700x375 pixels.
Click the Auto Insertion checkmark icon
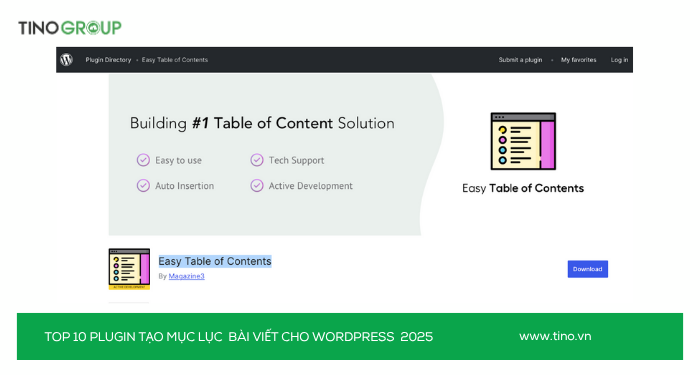(x=143, y=185)
